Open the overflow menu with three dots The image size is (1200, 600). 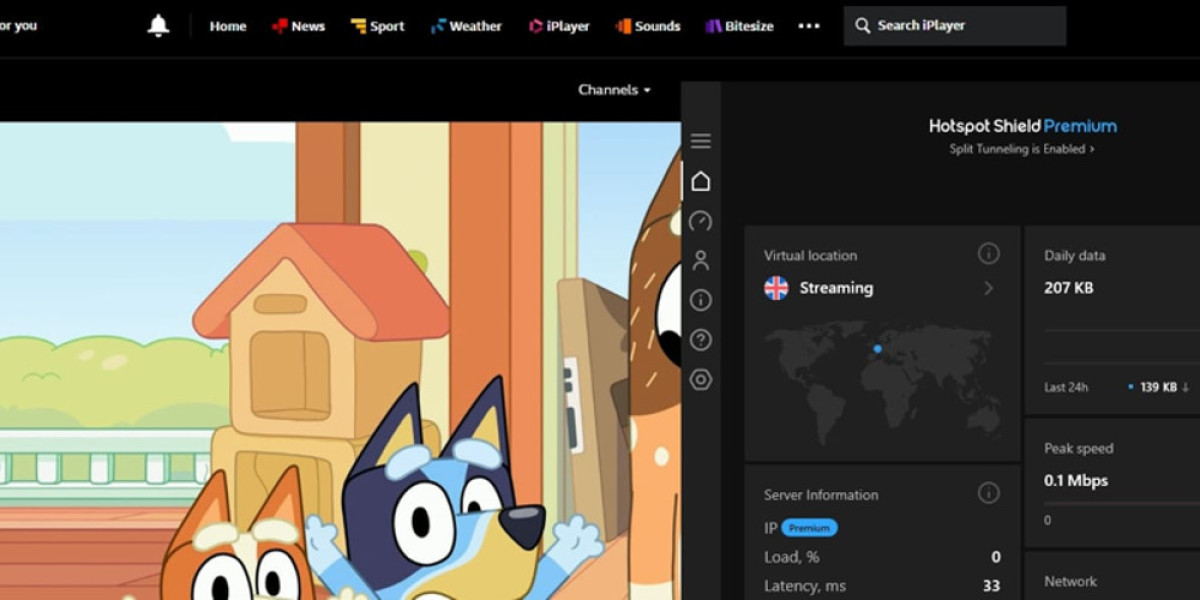coord(809,27)
